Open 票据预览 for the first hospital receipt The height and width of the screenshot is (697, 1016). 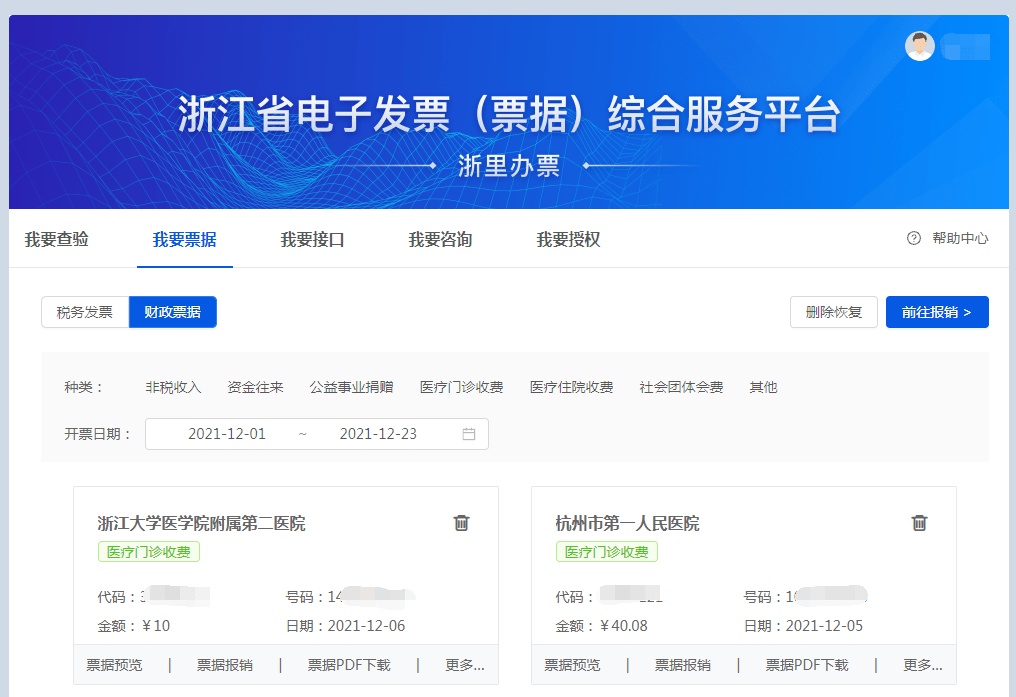click(x=114, y=665)
